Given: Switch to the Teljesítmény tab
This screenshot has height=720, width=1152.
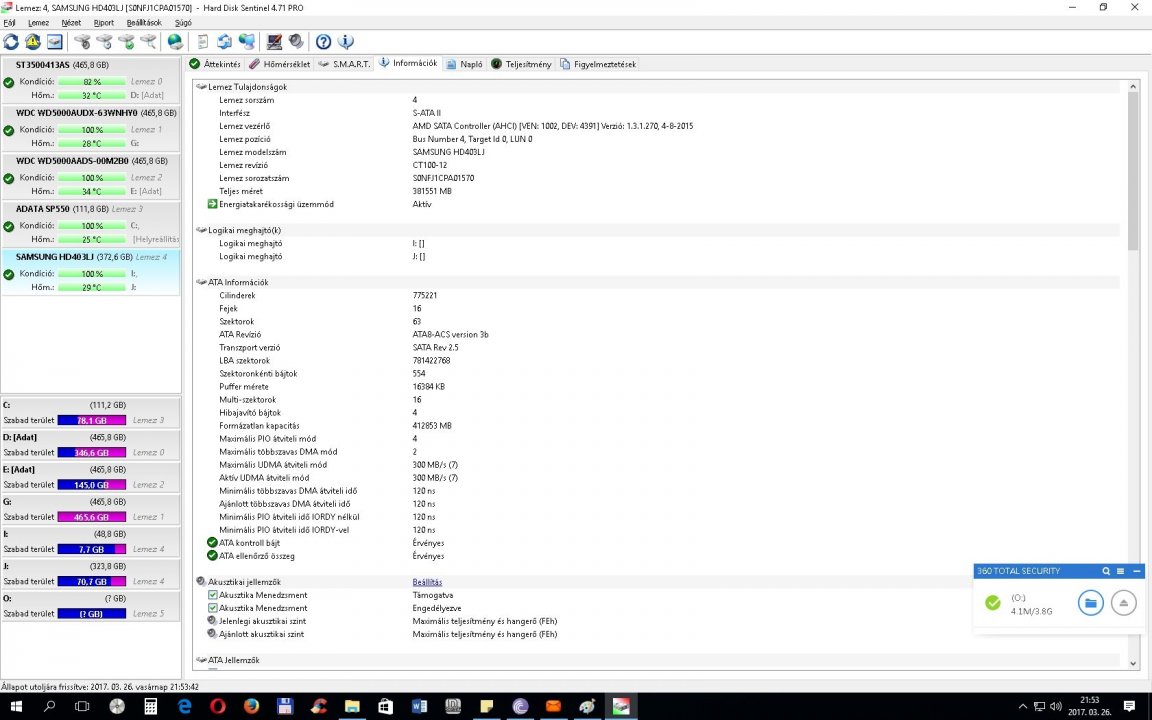Looking at the screenshot, I should coord(521,64).
